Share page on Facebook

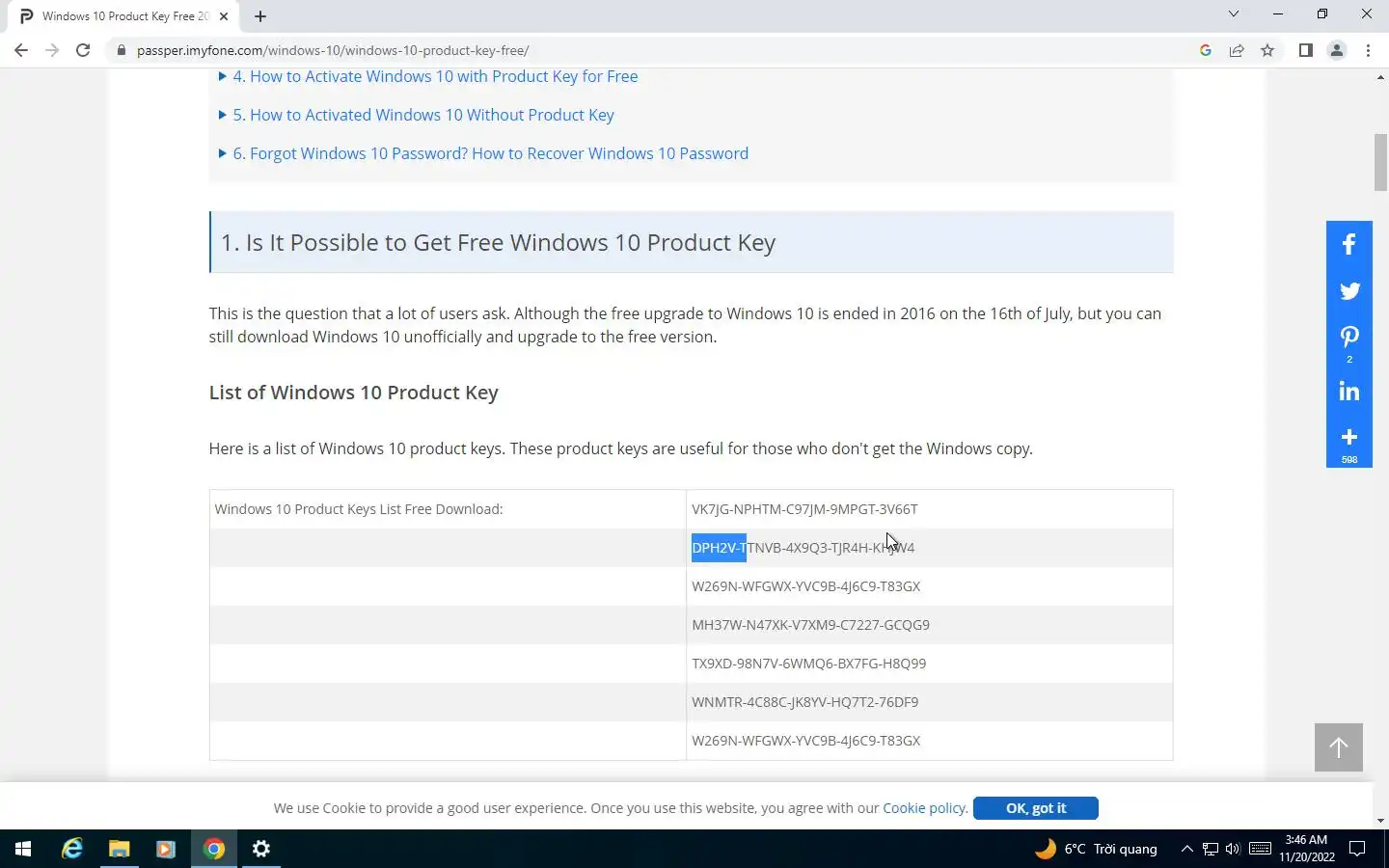tap(1348, 244)
